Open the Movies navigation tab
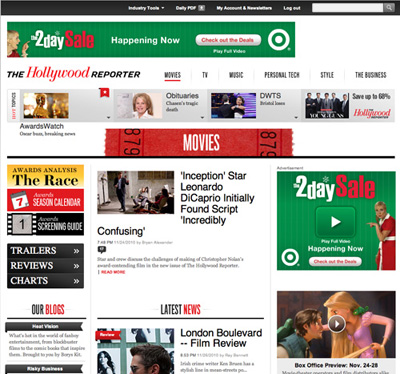The height and width of the screenshot is (374, 400). pyautogui.click(x=172, y=75)
